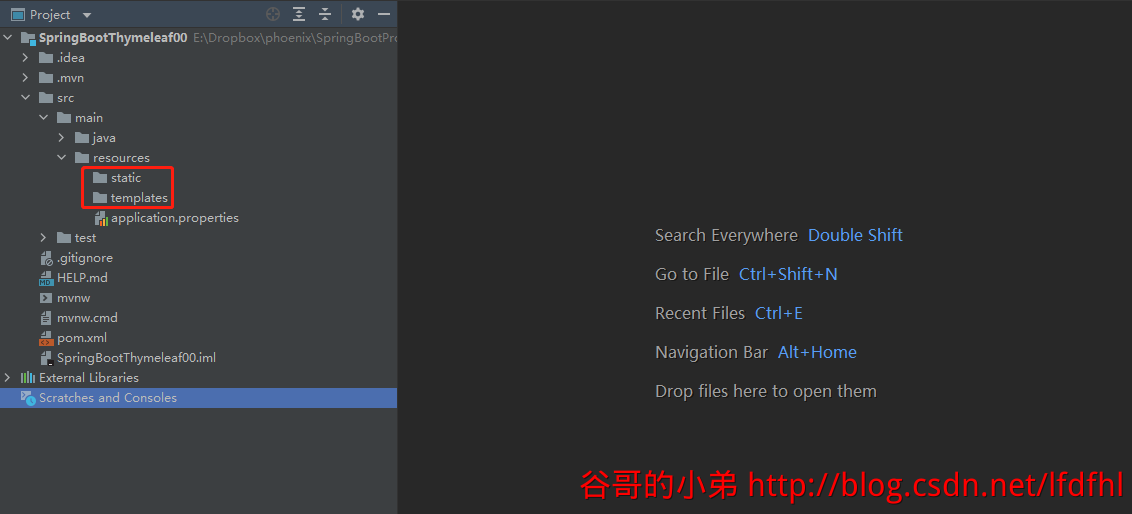
Task: Collapse the resources folder
Action: pos(62,157)
